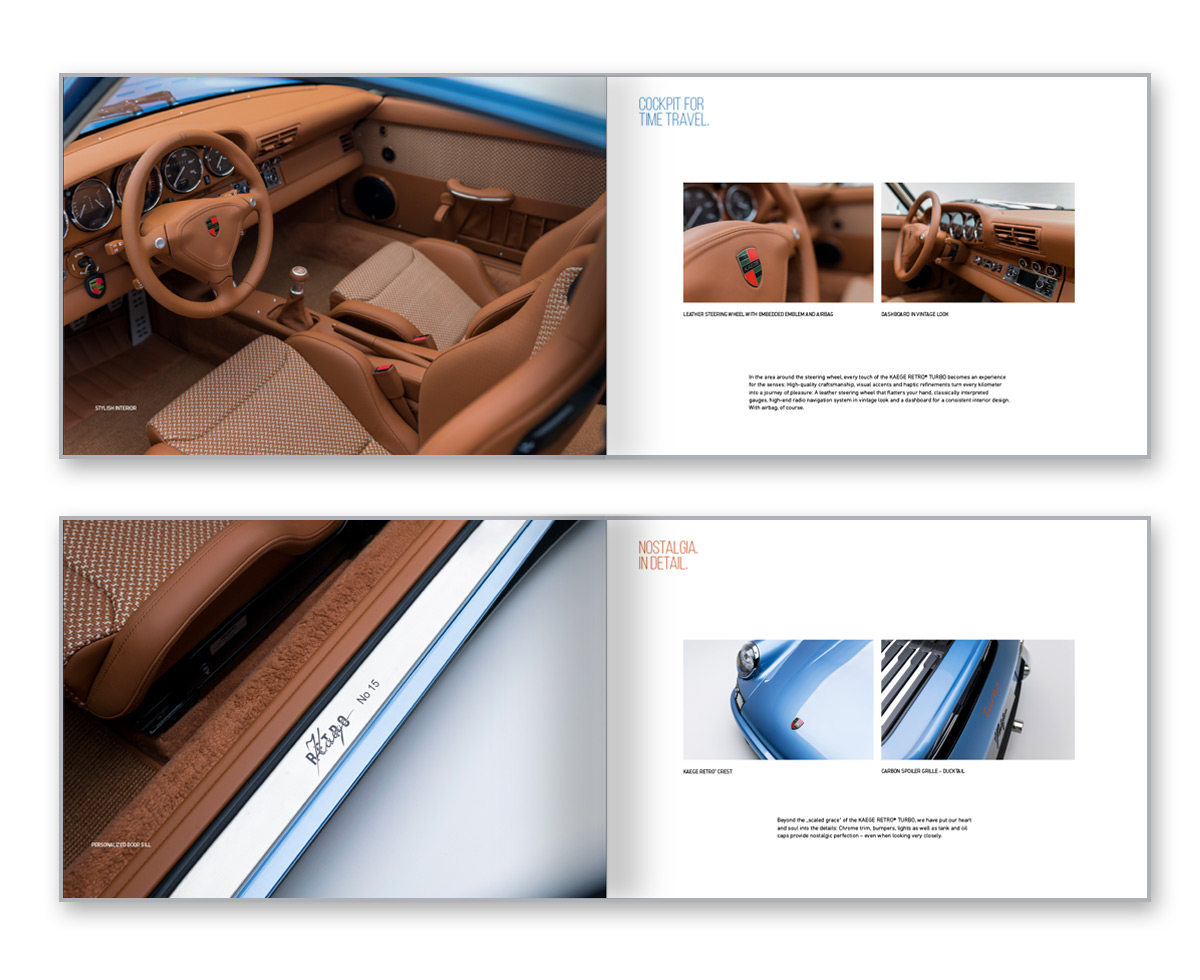Open the leather steering wheel emblem thumbnail
This screenshot has height=980, width=1200.
[x=778, y=242]
